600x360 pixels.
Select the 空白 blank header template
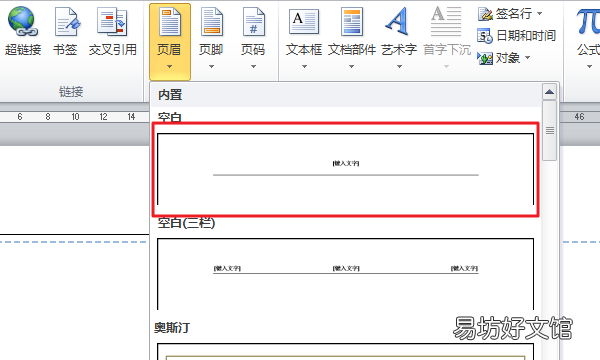click(346, 169)
